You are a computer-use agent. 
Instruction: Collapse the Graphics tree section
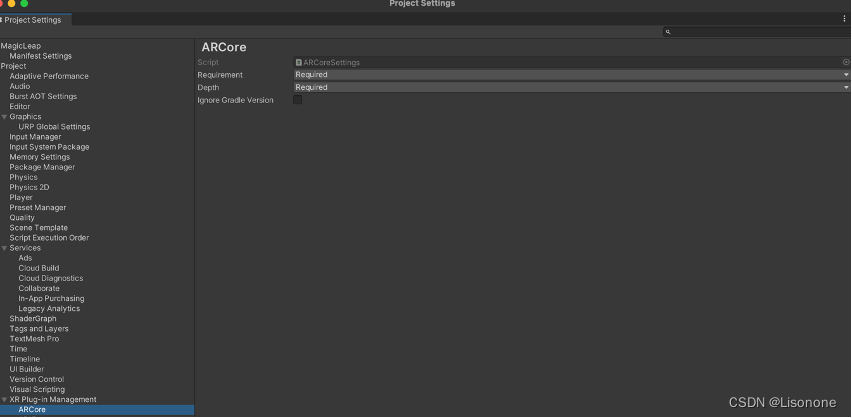click(x=4, y=117)
